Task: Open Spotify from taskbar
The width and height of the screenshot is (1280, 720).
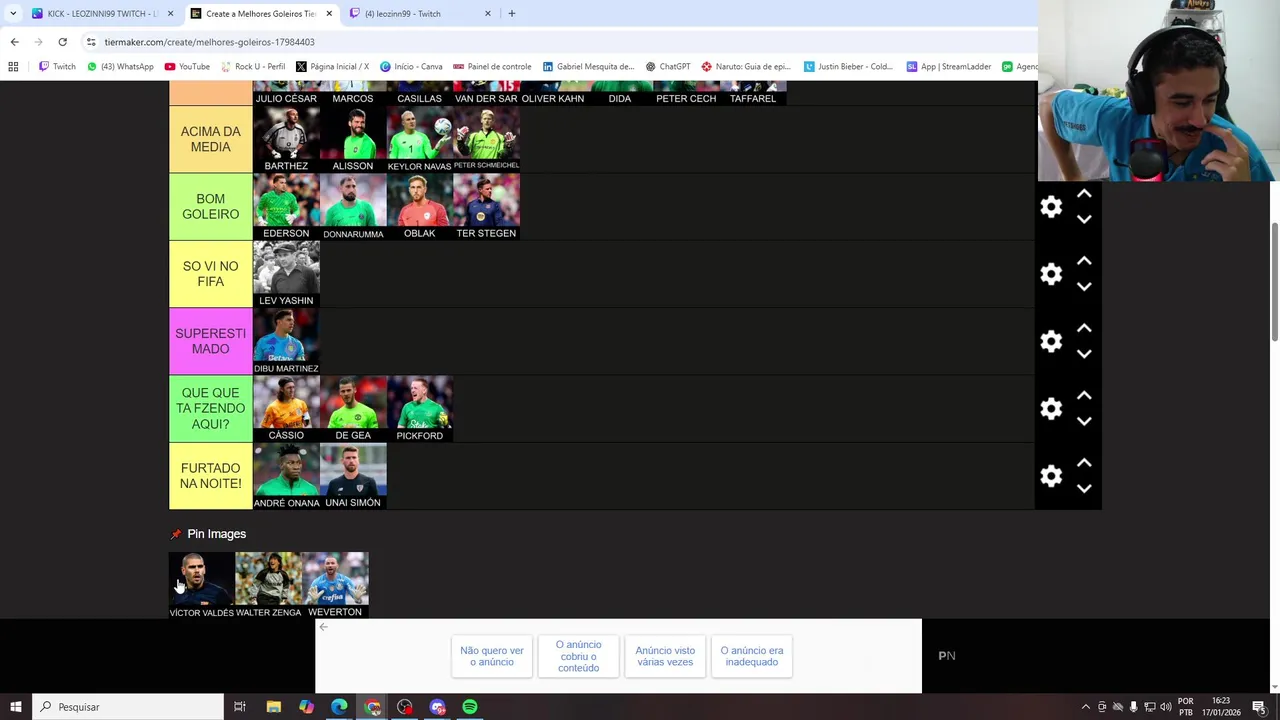Action: pyautogui.click(x=470, y=707)
